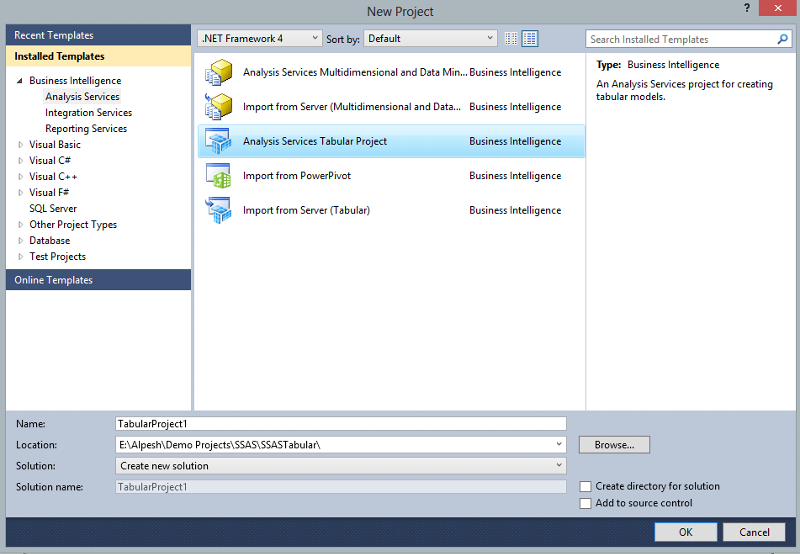The height and width of the screenshot is (554, 800).
Task: Click the search magnifier icon
Action: (x=782, y=39)
